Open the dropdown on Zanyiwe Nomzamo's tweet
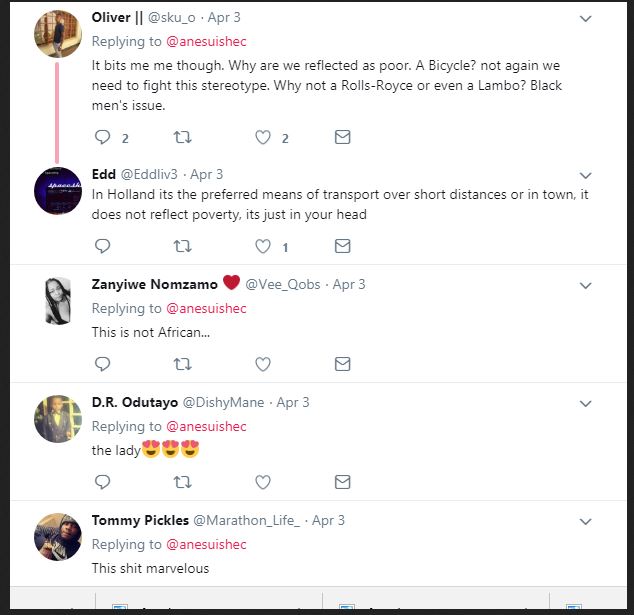634x615 pixels. pyautogui.click(x=586, y=285)
